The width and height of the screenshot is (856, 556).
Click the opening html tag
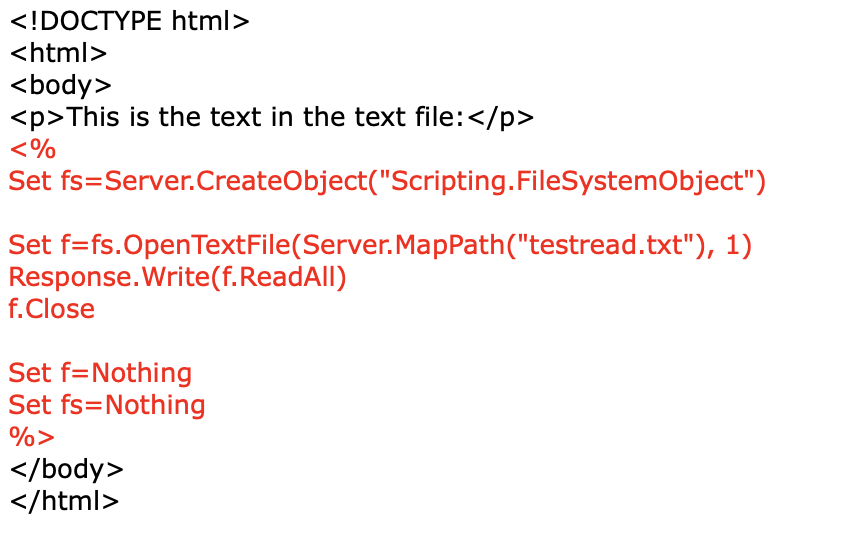point(58,53)
